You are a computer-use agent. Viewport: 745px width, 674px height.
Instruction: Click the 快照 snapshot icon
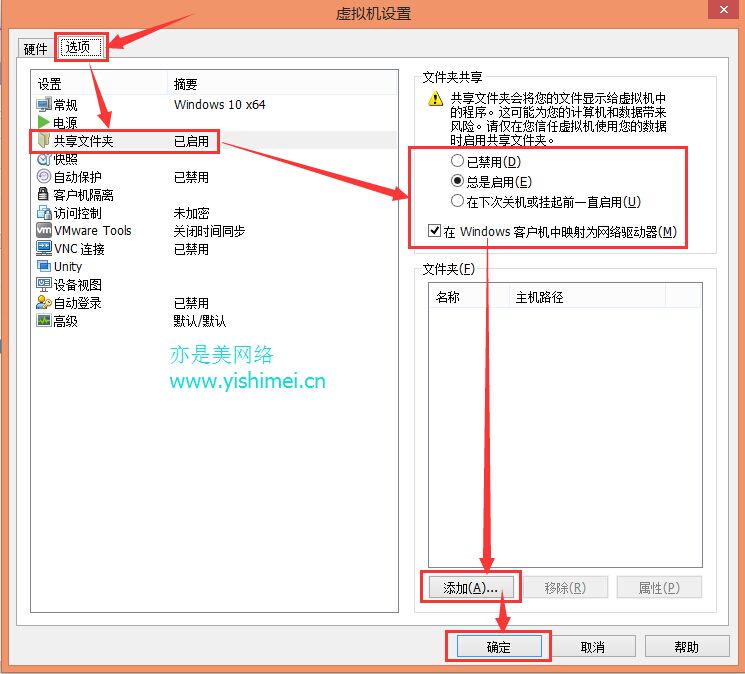click(44, 159)
